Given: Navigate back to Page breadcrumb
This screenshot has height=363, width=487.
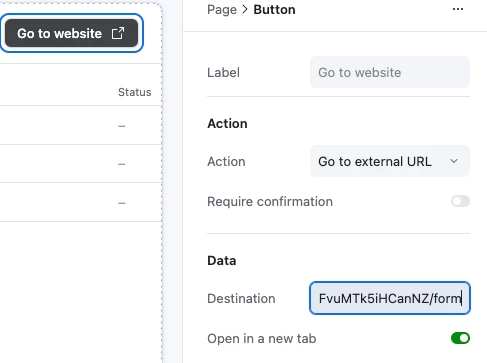Looking at the screenshot, I should [x=222, y=10].
